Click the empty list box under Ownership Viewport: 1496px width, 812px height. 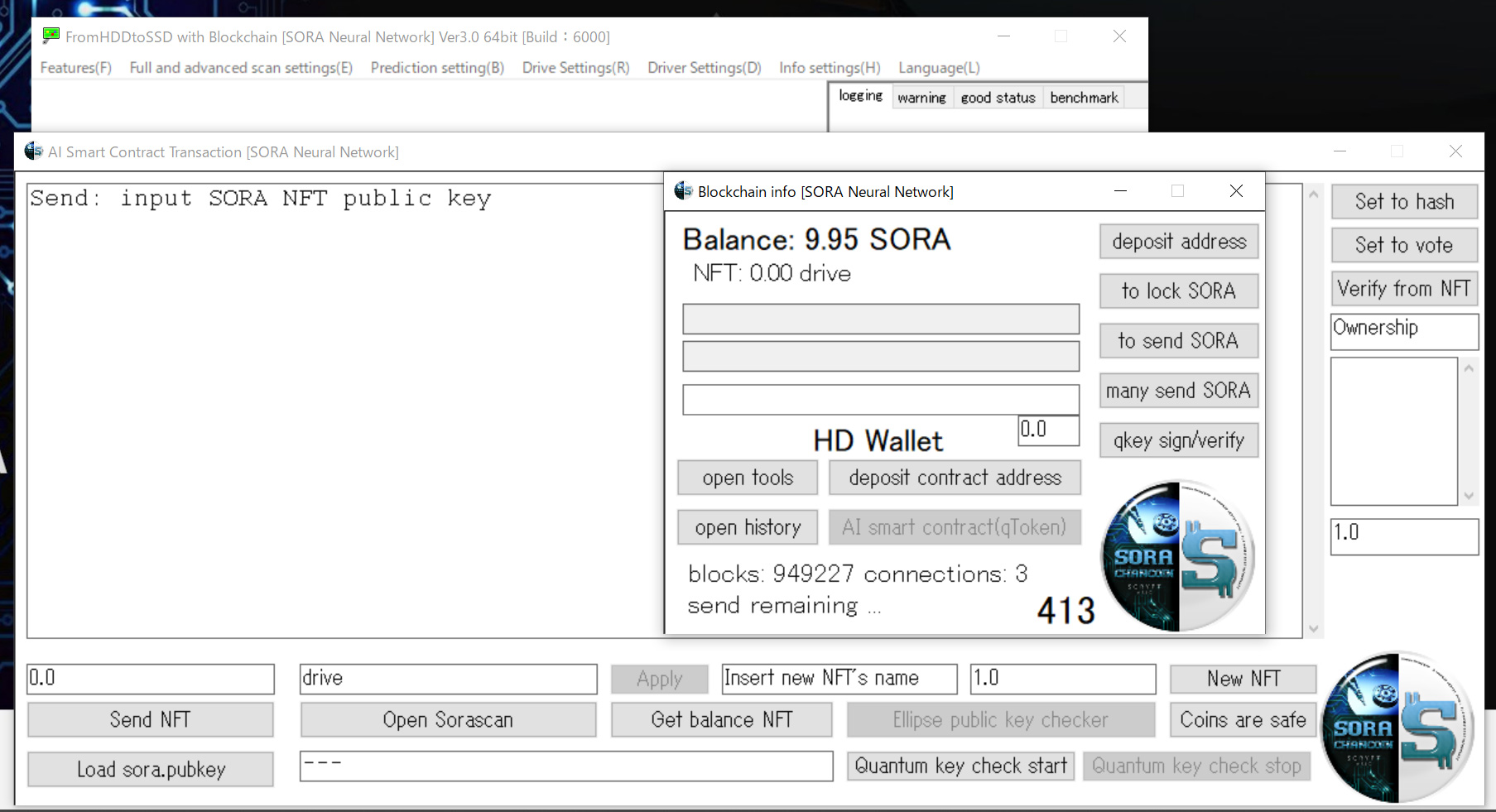coord(1394,431)
